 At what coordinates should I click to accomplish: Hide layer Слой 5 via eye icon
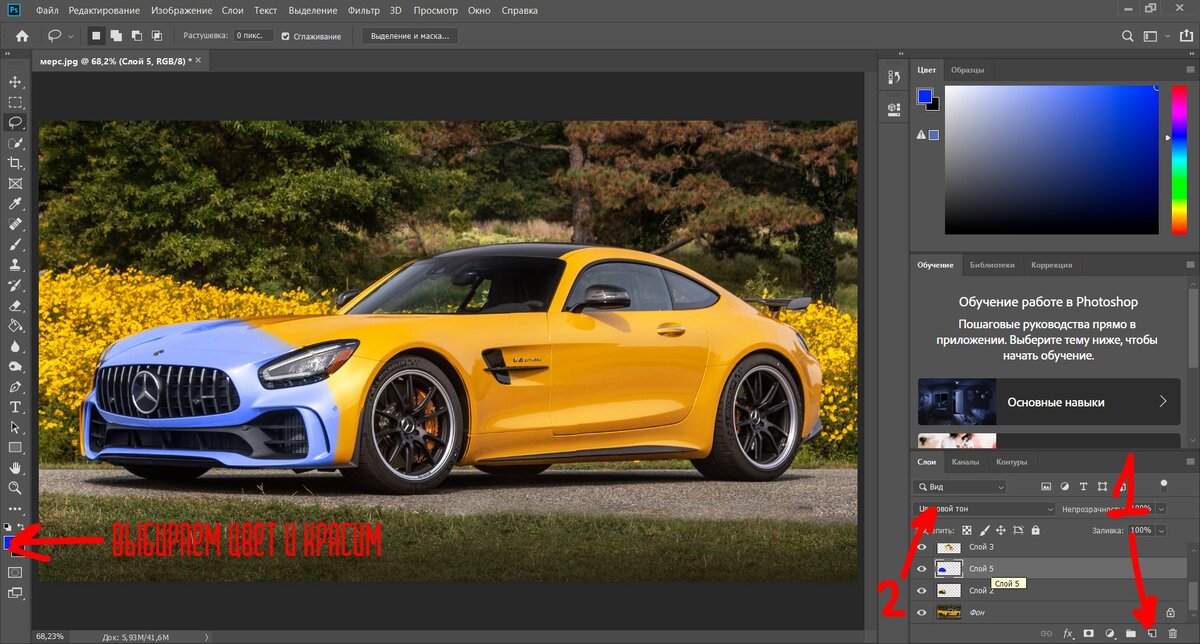(x=922, y=569)
